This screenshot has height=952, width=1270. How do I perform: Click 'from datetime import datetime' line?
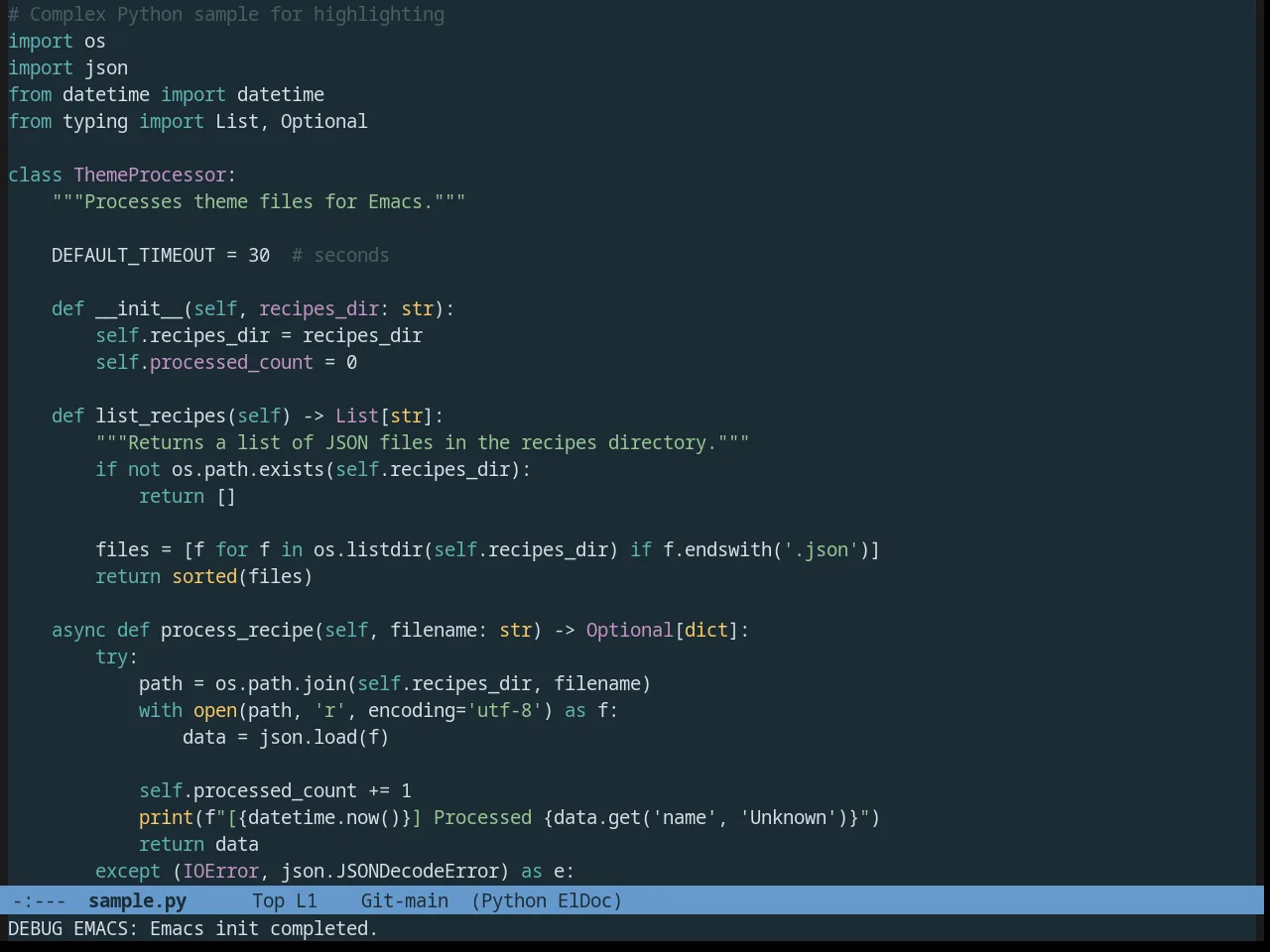(166, 94)
